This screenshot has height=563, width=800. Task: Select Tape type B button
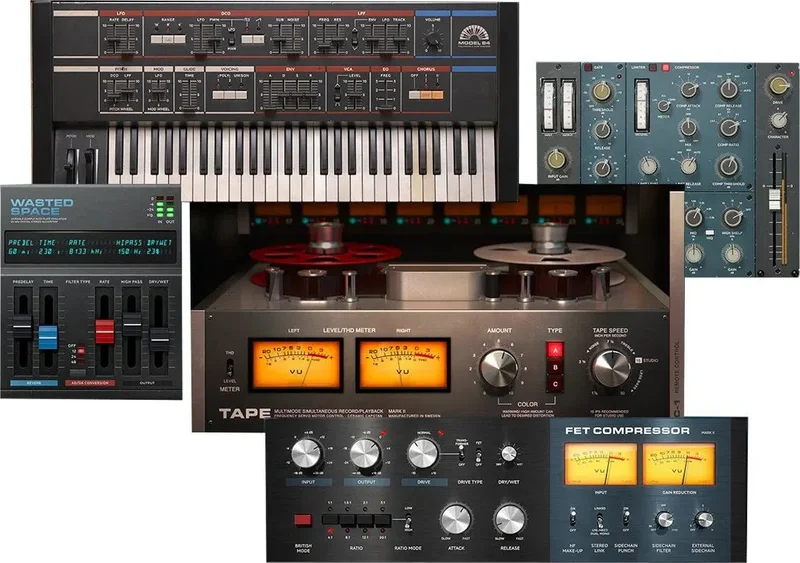(x=555, y=367)
